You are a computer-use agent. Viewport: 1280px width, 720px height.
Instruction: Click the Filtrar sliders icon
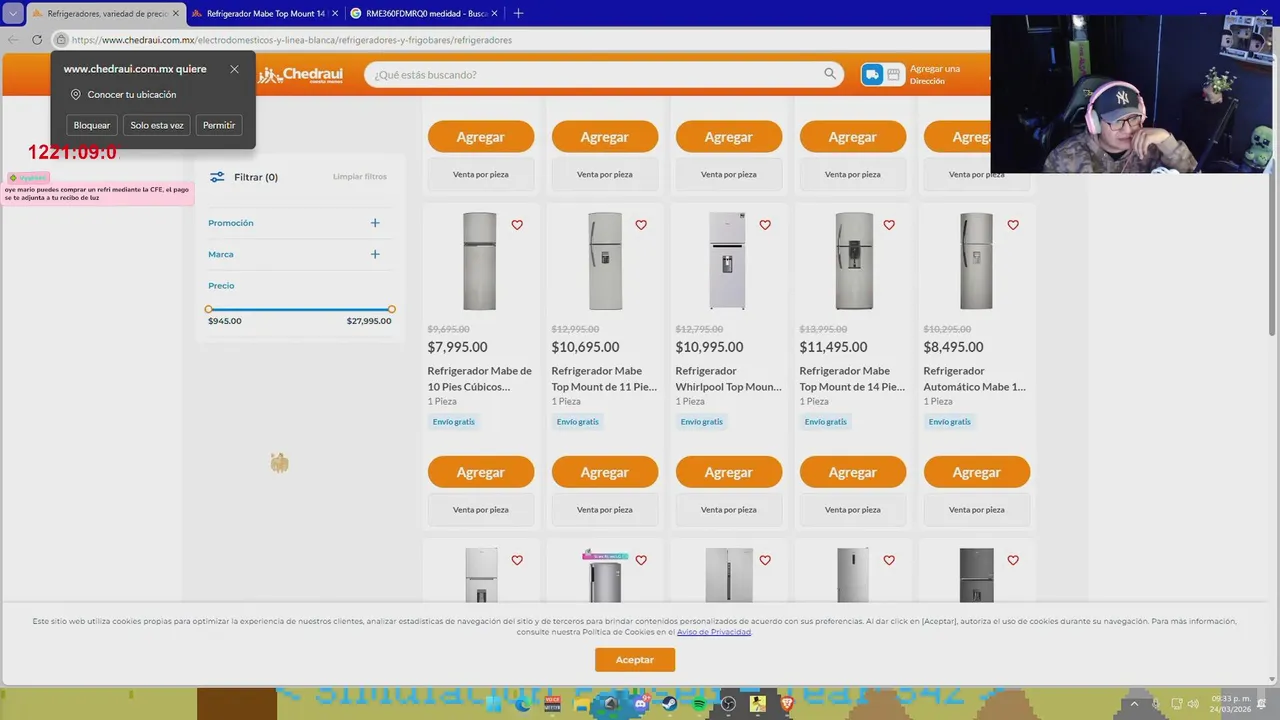tap(217, 177)
